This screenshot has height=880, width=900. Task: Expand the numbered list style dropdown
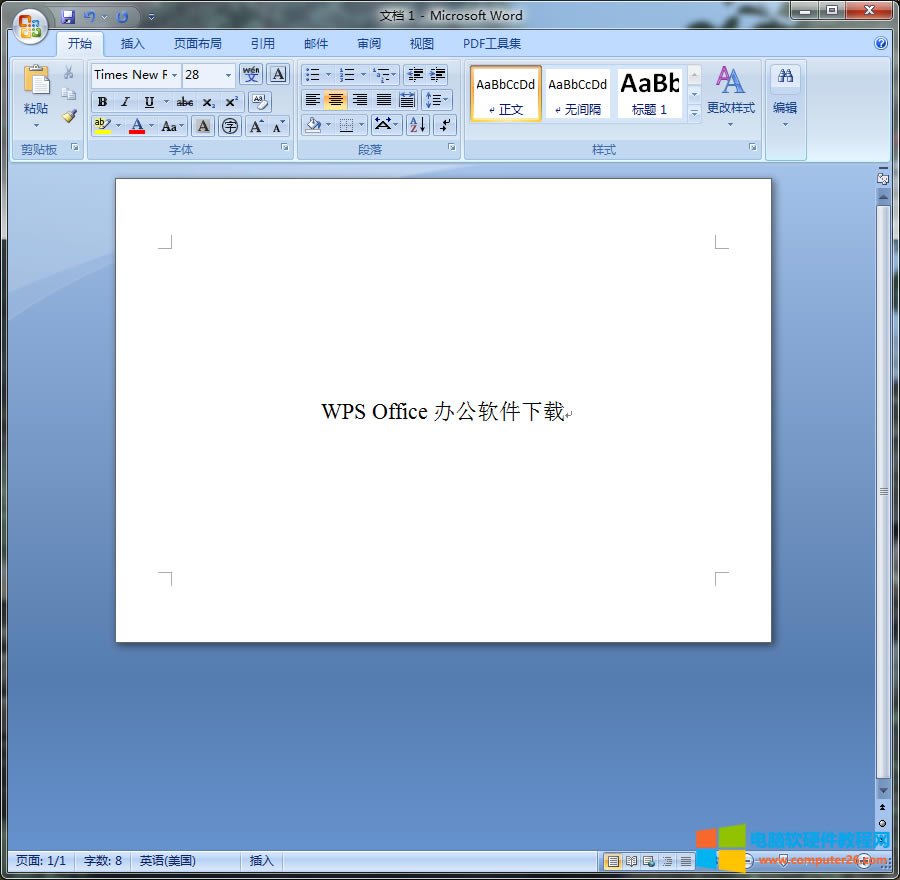[363, 74]
